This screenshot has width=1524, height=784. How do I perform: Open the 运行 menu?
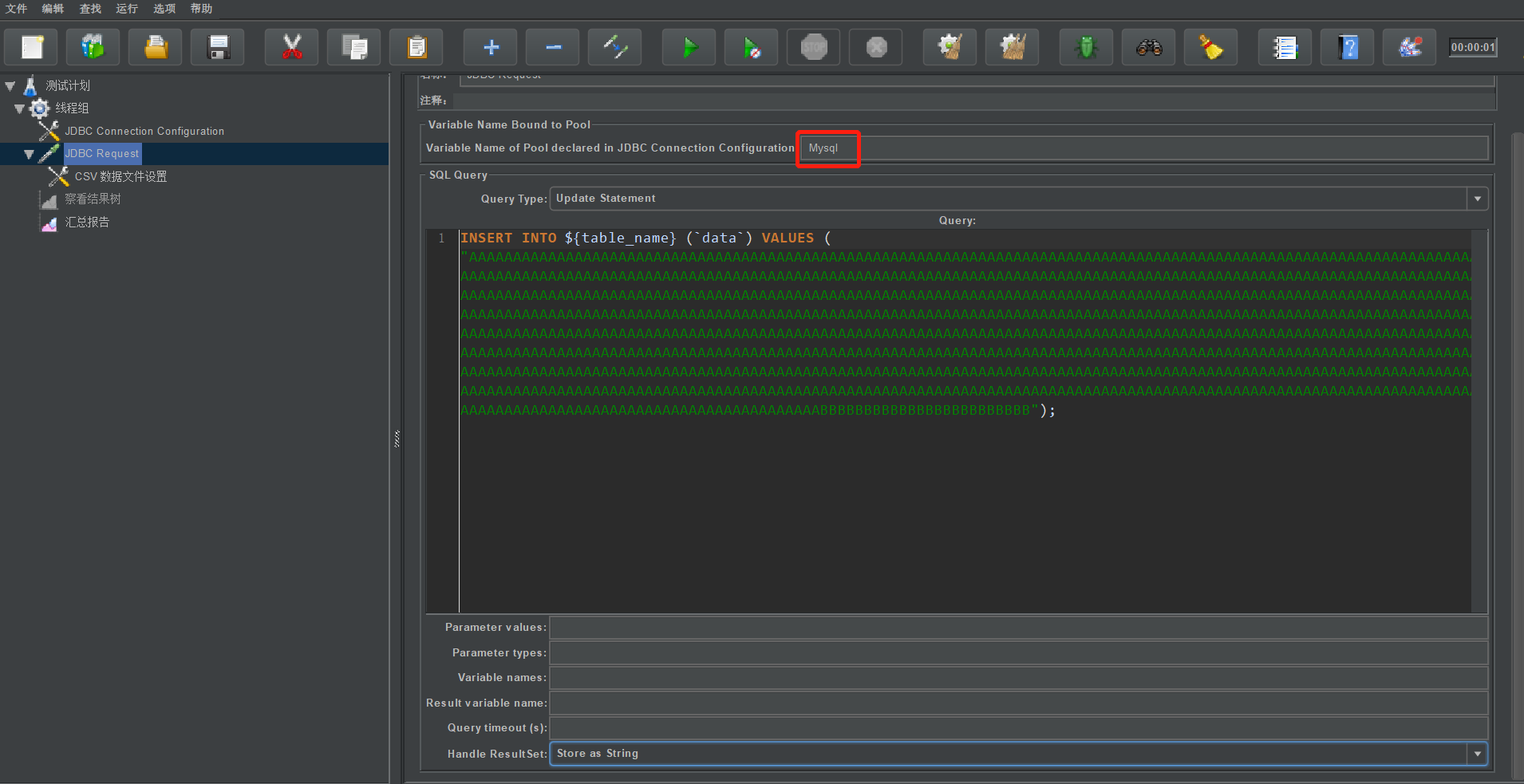(127, 9)
